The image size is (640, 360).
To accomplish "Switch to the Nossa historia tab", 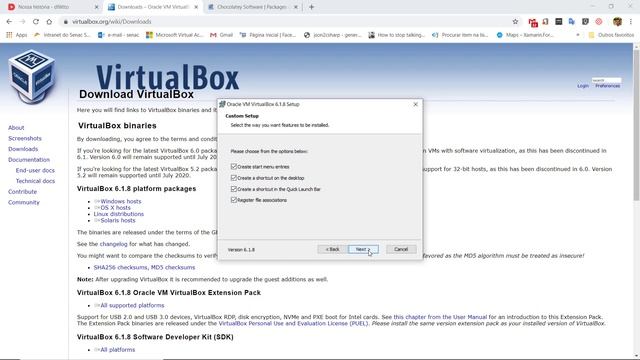I will (53, 7).
